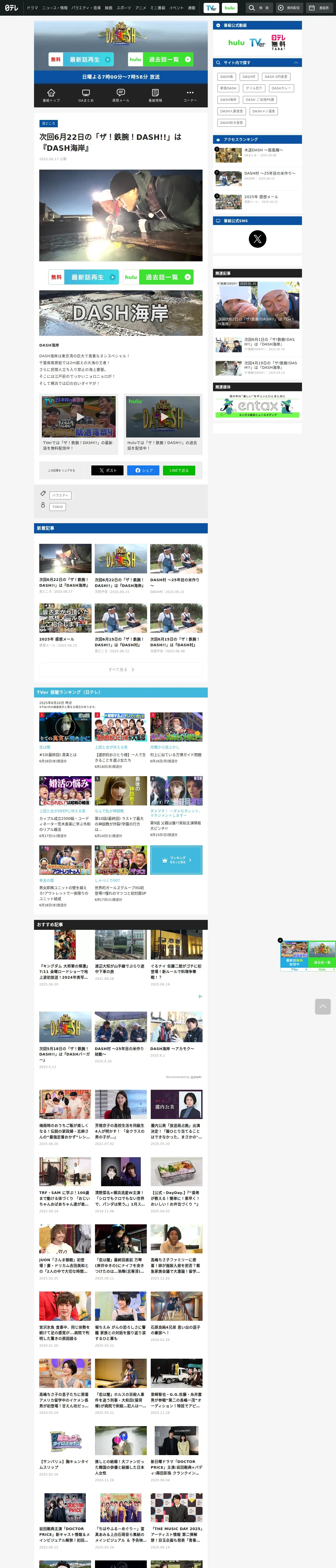This screenshot has width=336, height=1568.
Task: Open the official X account icon
Action: 257,239
